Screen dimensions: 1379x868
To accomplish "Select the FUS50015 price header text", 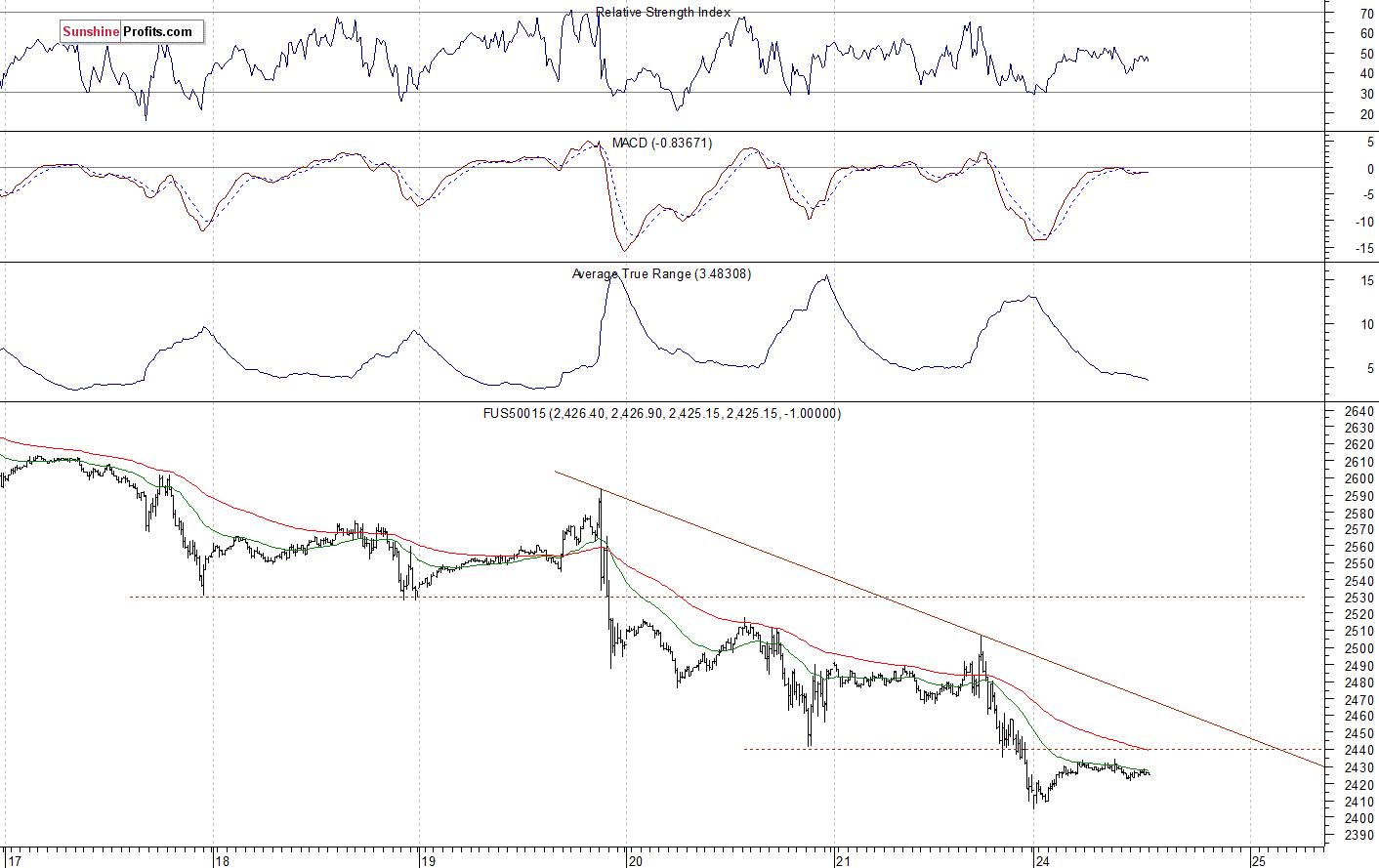I will (662, 414).
